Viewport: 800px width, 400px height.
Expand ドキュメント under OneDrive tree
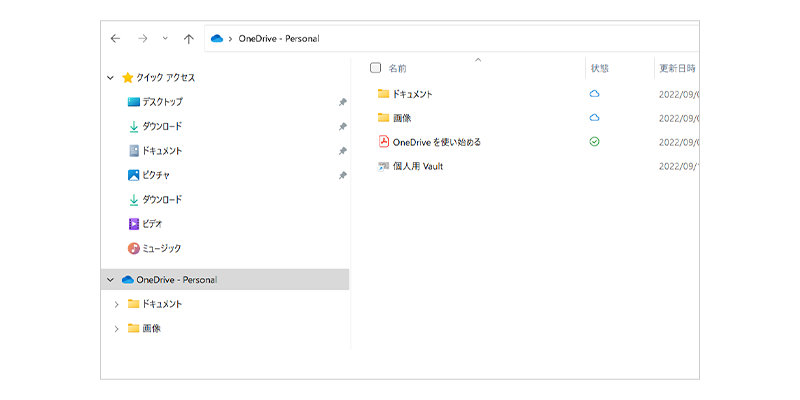(x=116, y=305)
